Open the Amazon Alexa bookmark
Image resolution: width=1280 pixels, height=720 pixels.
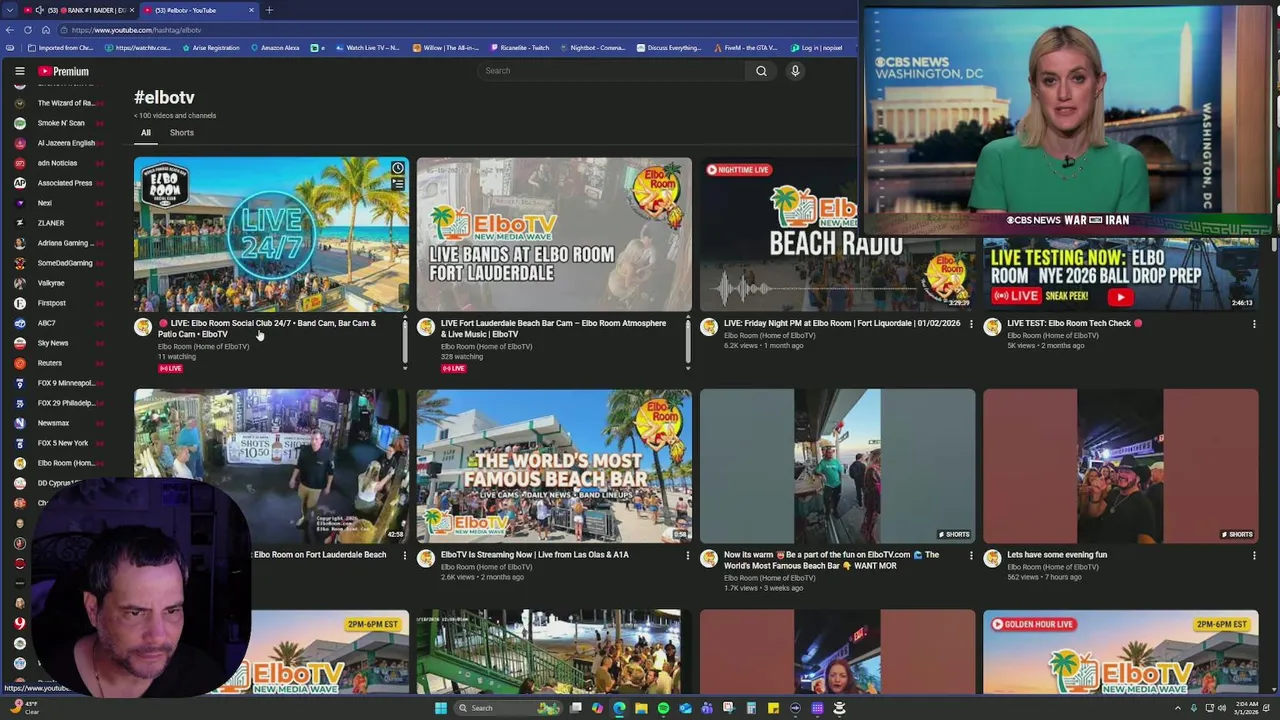point(275,48)
